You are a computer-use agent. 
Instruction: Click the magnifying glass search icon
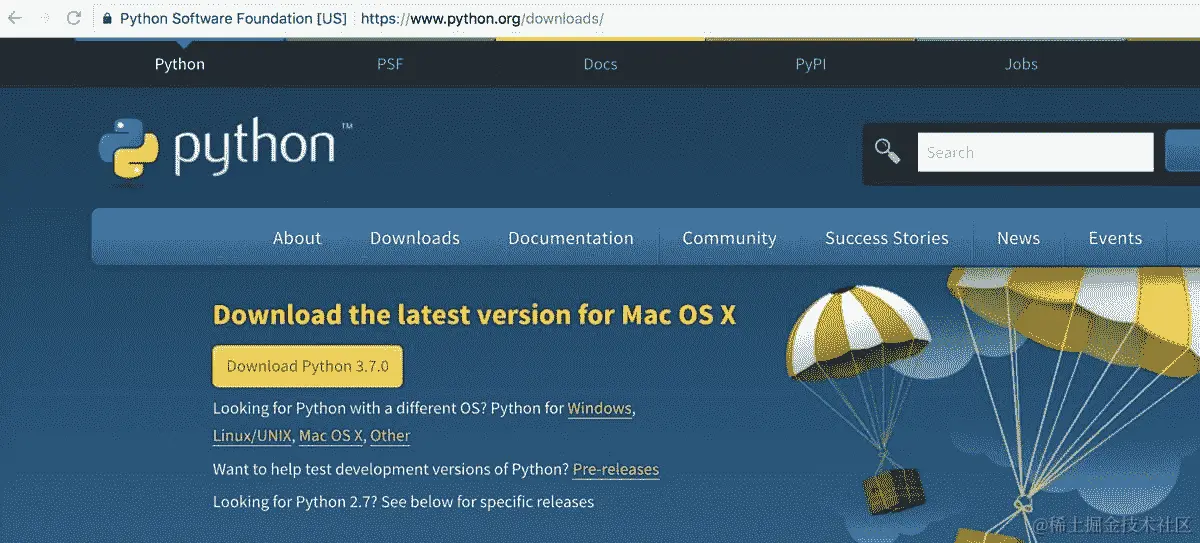coord(887,151)
